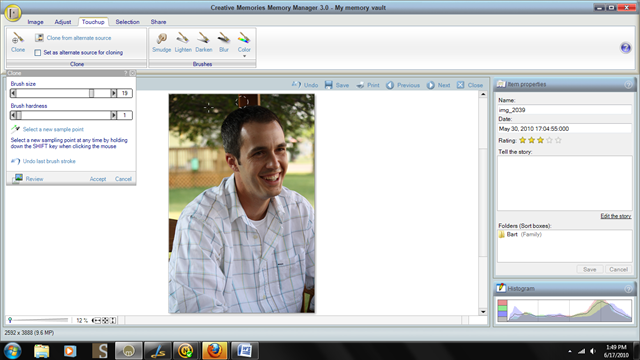The image size is (640, 360).
Task: Open help via blue question mark icon
Action: click(625, 48)
